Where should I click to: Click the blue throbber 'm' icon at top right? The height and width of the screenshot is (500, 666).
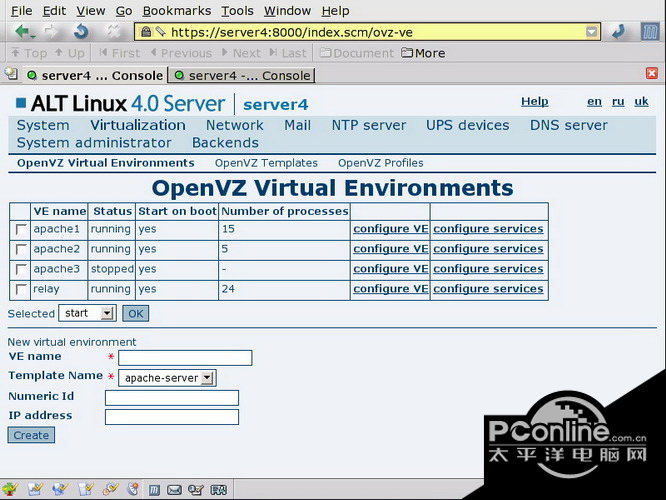650,32
